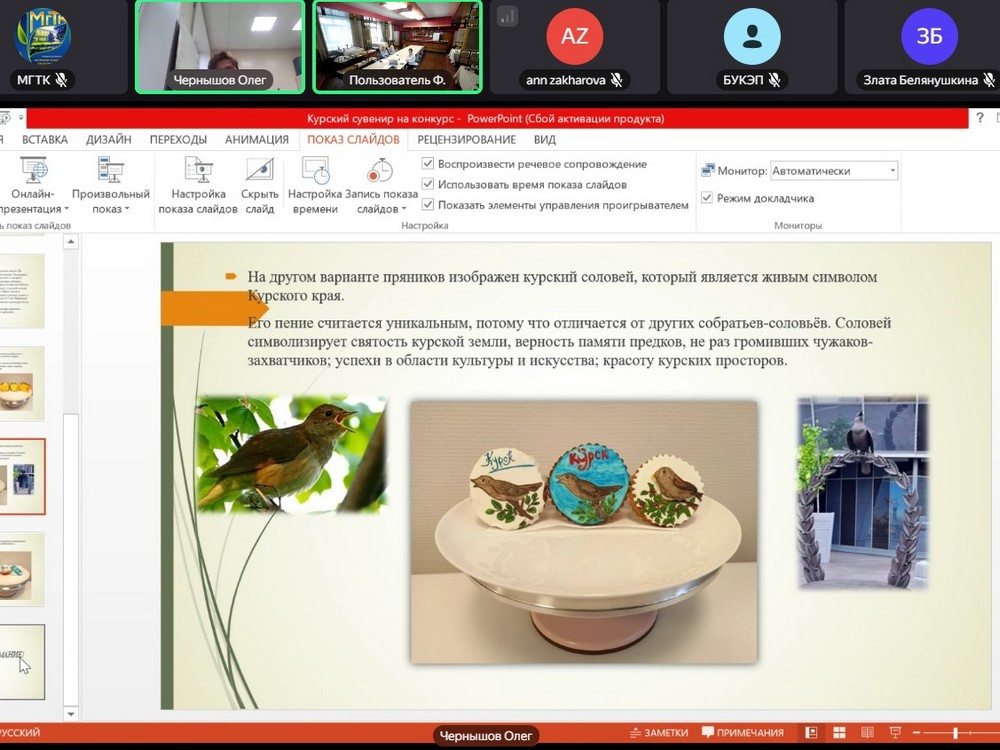Image resolution: width=1000 pixels, height=750 pixels.
Task: Click Настройка времени rehearse timings icon
Action: [x=315, y=172]
